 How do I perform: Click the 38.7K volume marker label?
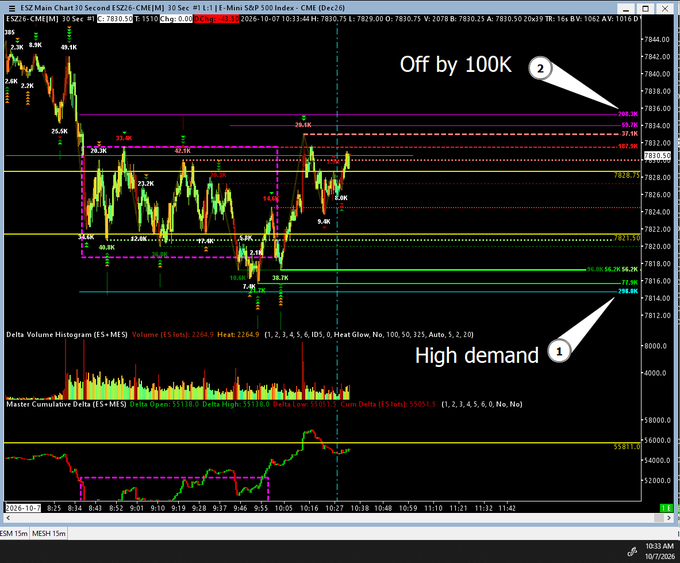click(x=280, y=278)
